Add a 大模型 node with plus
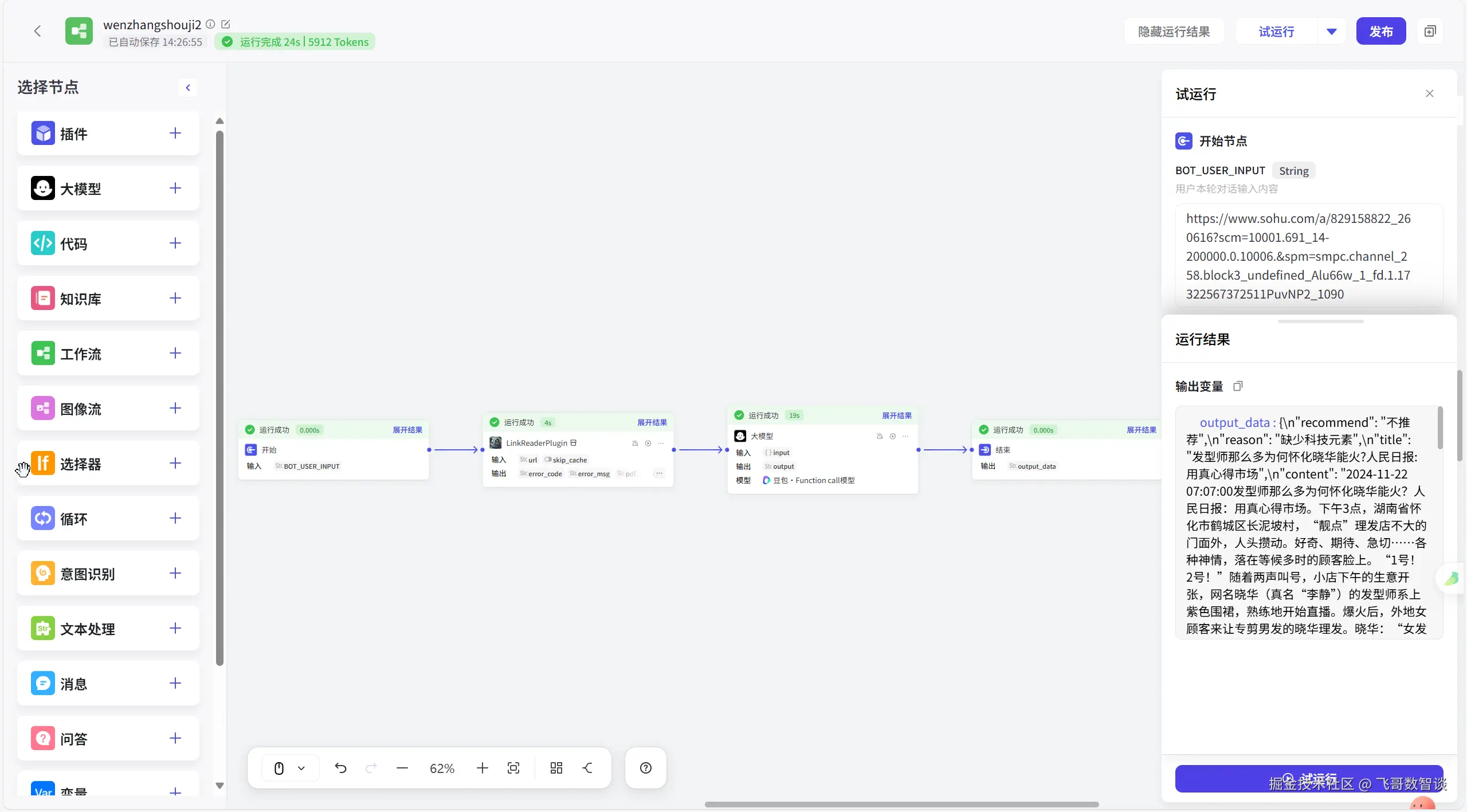Screen dimensions: 1467x812 [175, 189]
